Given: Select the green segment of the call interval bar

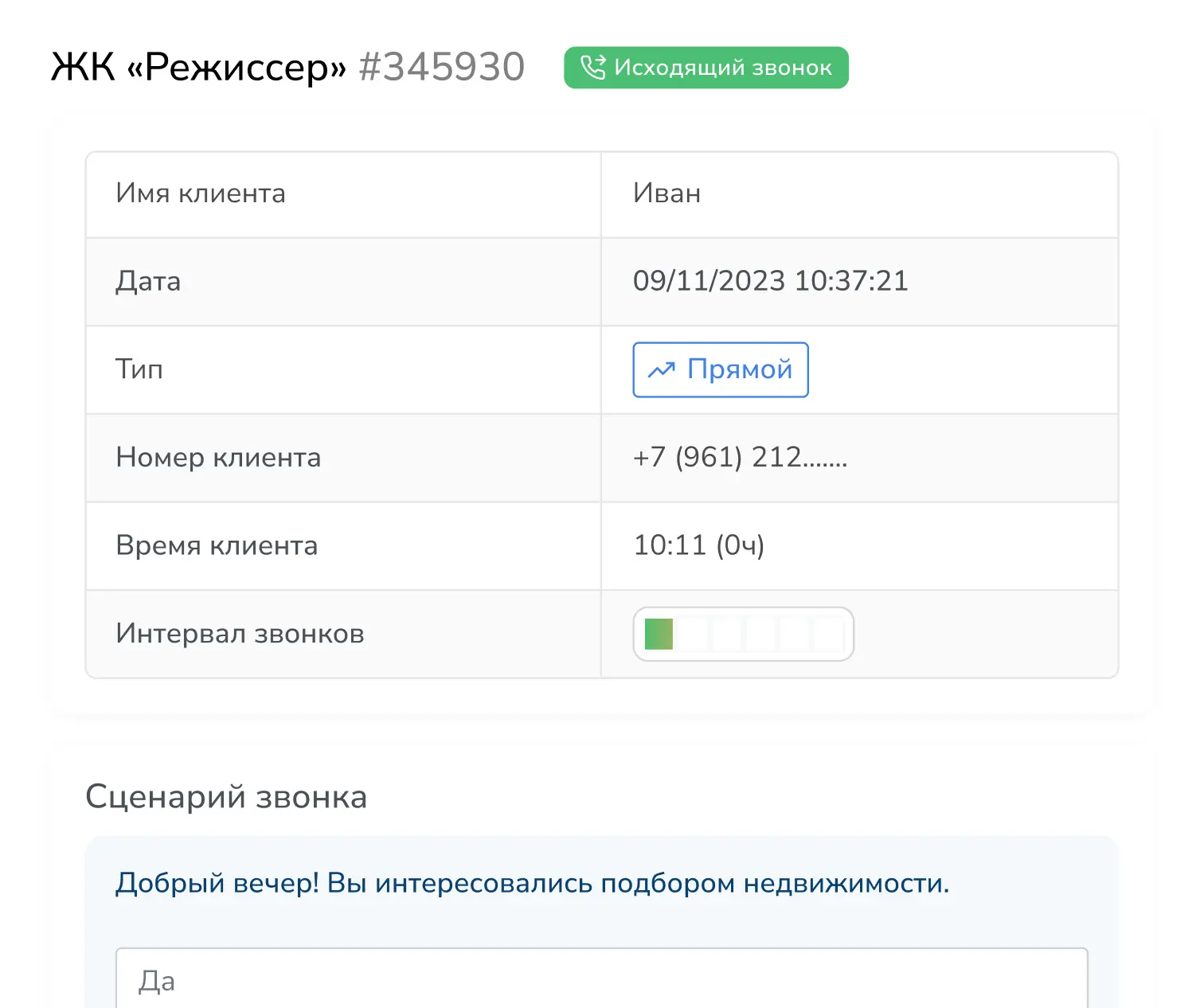Looking at the screenshot, I should pyautogui.click(x=659, y=635).
